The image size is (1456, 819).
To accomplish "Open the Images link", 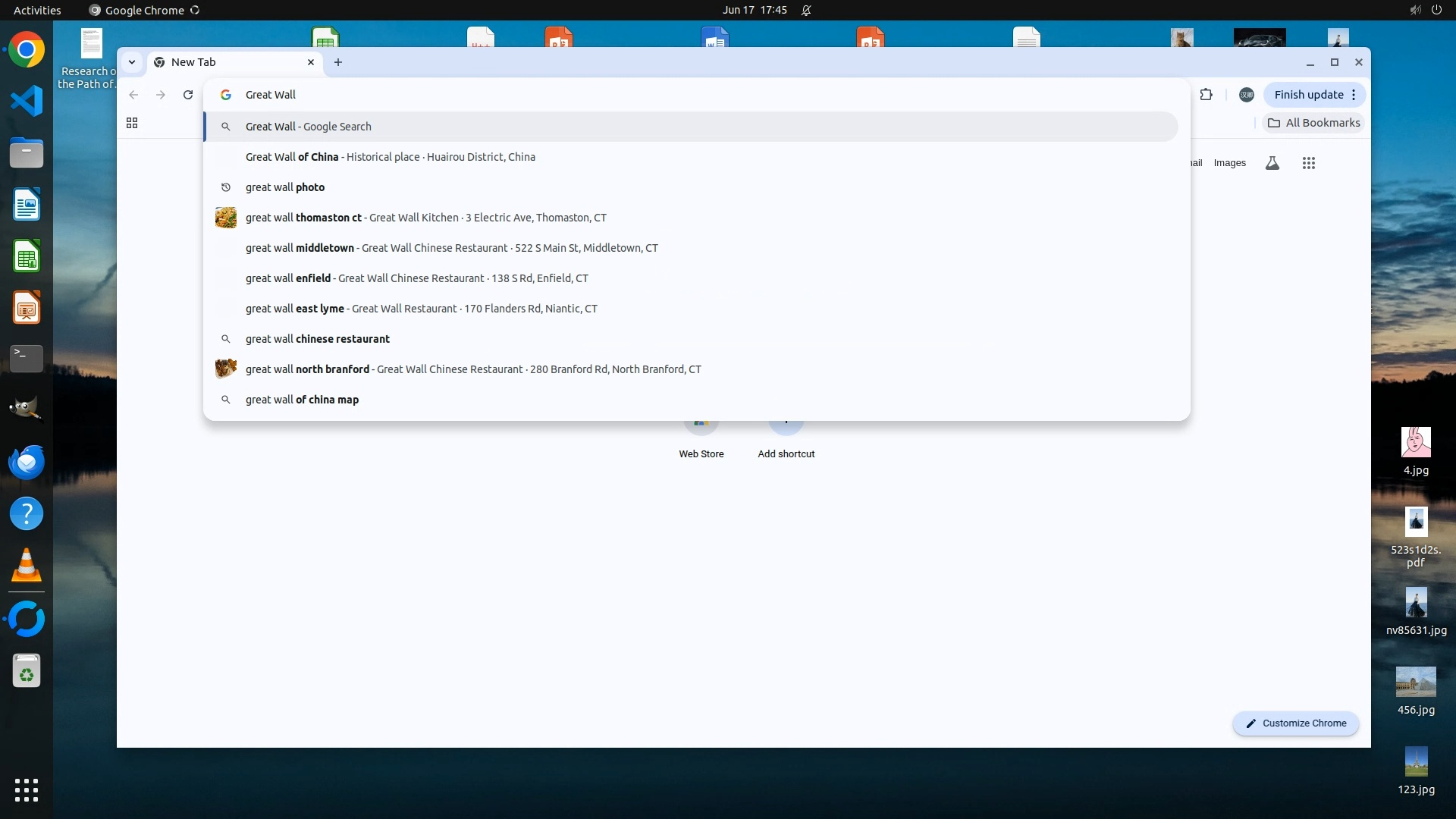I will (1229, 163).
